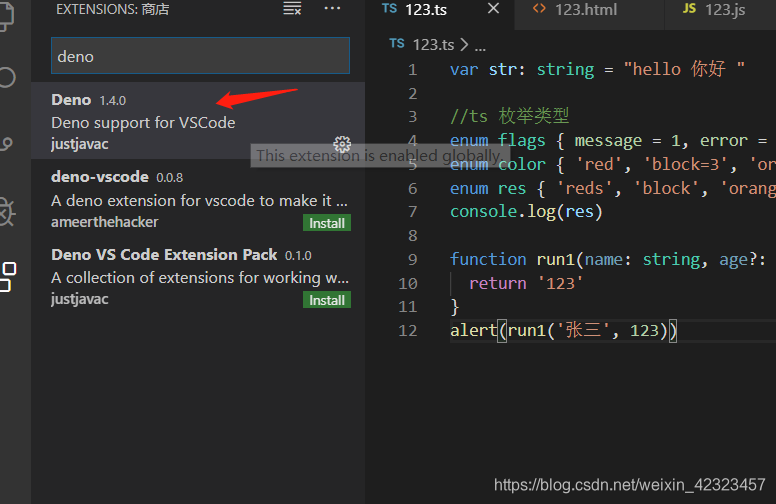Focus the extension search field containing deno
The height and width of the screenshot is (504, 776).
200,56
